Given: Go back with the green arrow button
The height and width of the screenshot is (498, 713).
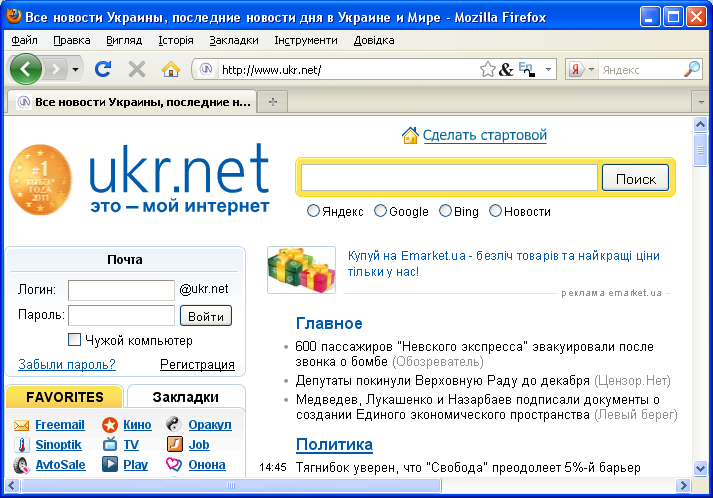Looking at the screenshot, I should (x=25, y=69).
